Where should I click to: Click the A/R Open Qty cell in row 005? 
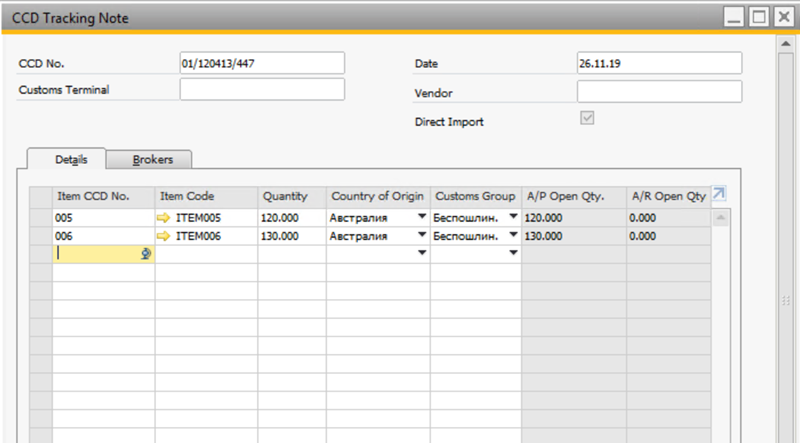[668, 218]
